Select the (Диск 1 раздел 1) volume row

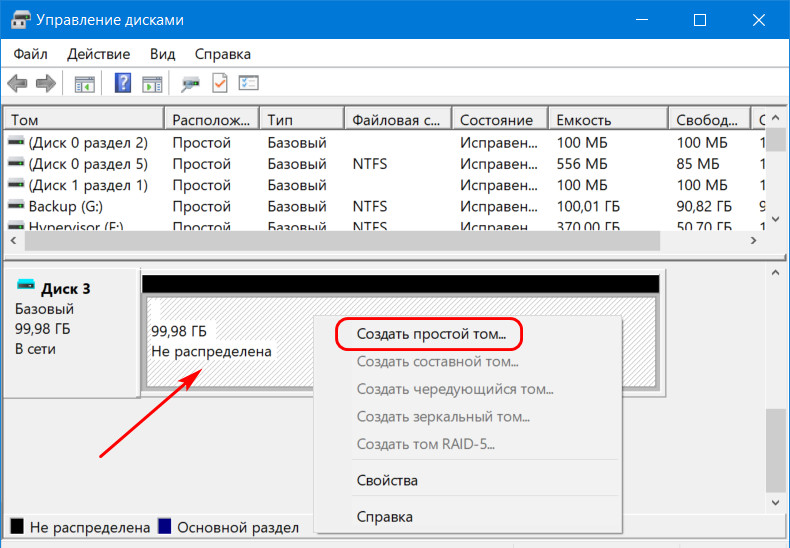[385, 185]
